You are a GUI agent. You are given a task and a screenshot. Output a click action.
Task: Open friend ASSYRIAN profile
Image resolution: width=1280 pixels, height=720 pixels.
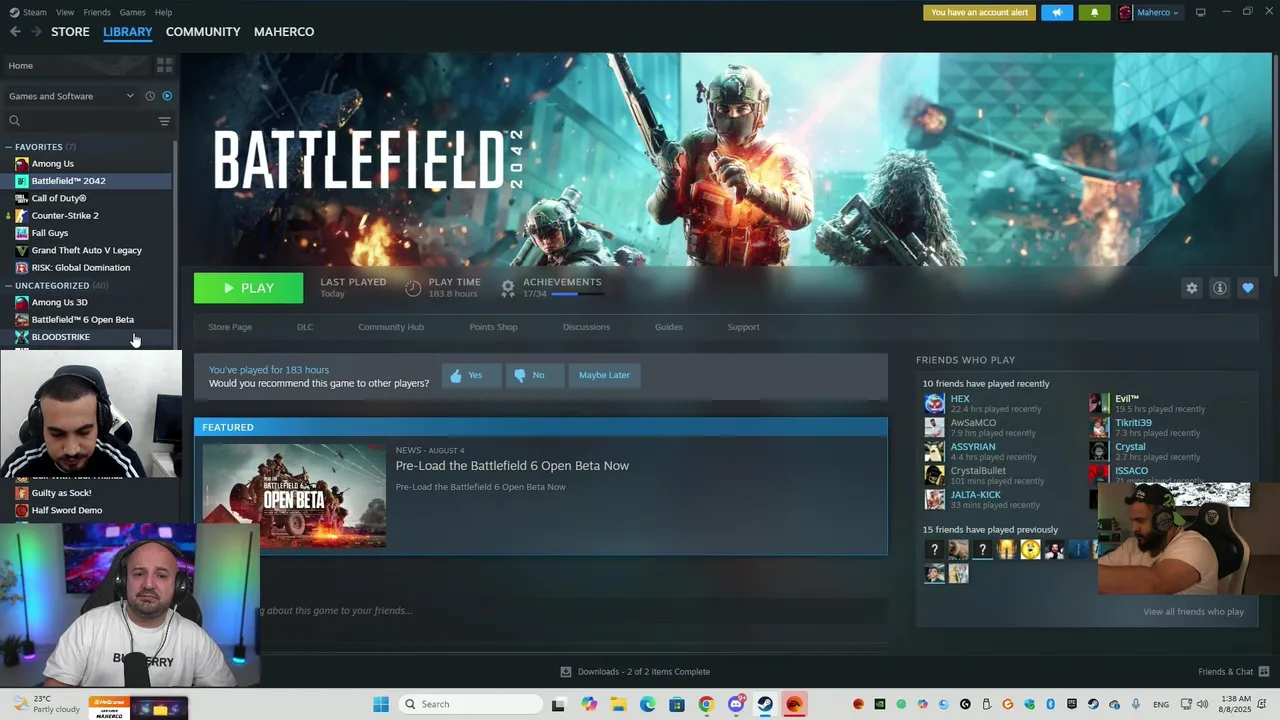973,447
